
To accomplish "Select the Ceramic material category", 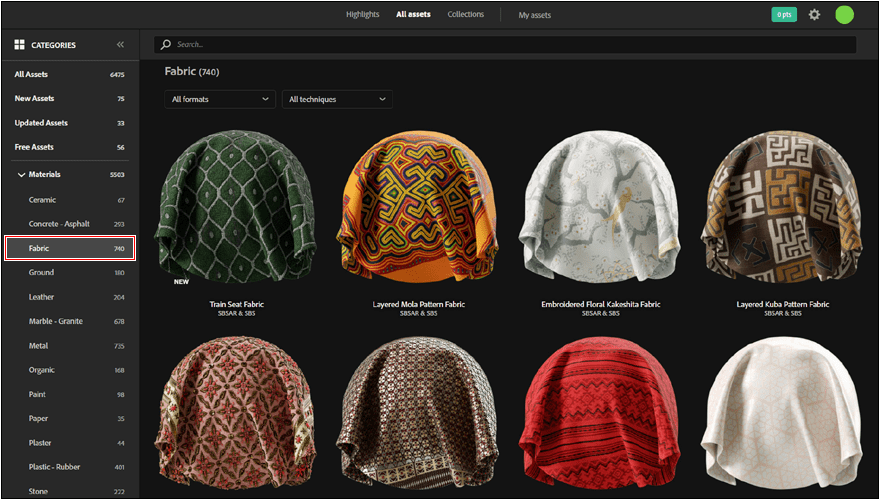I will tap(70, 200).
